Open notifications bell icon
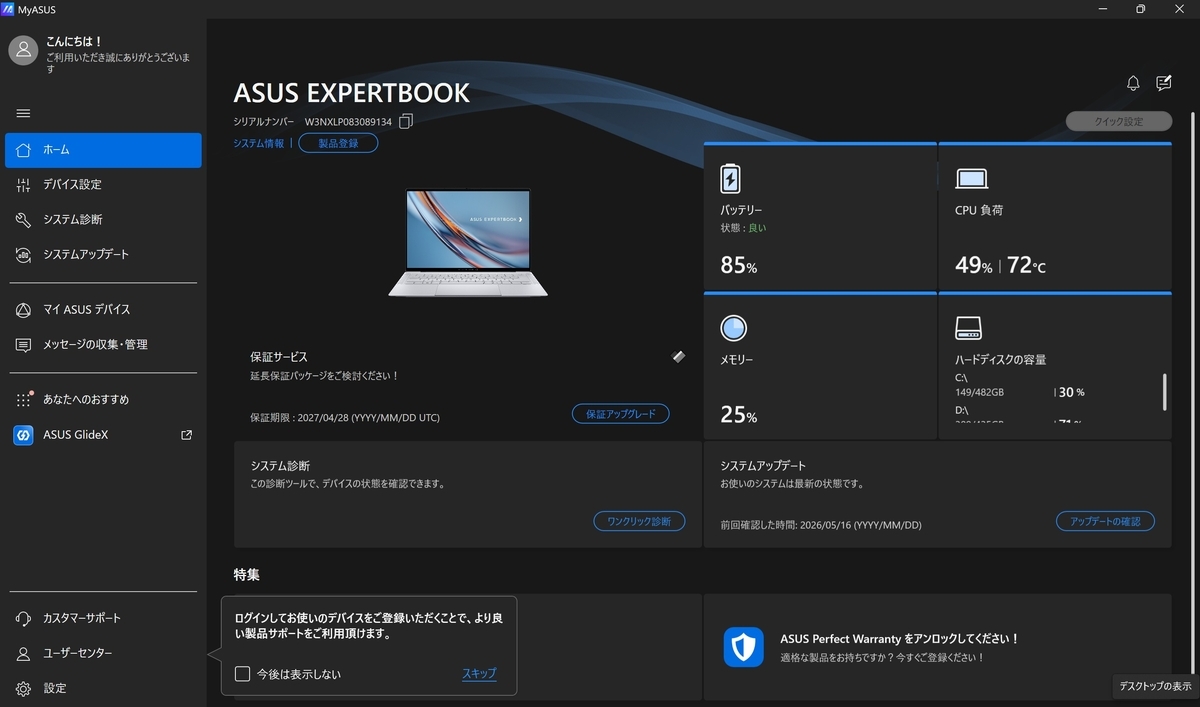1200x707 pixels. coord(1133,83)
